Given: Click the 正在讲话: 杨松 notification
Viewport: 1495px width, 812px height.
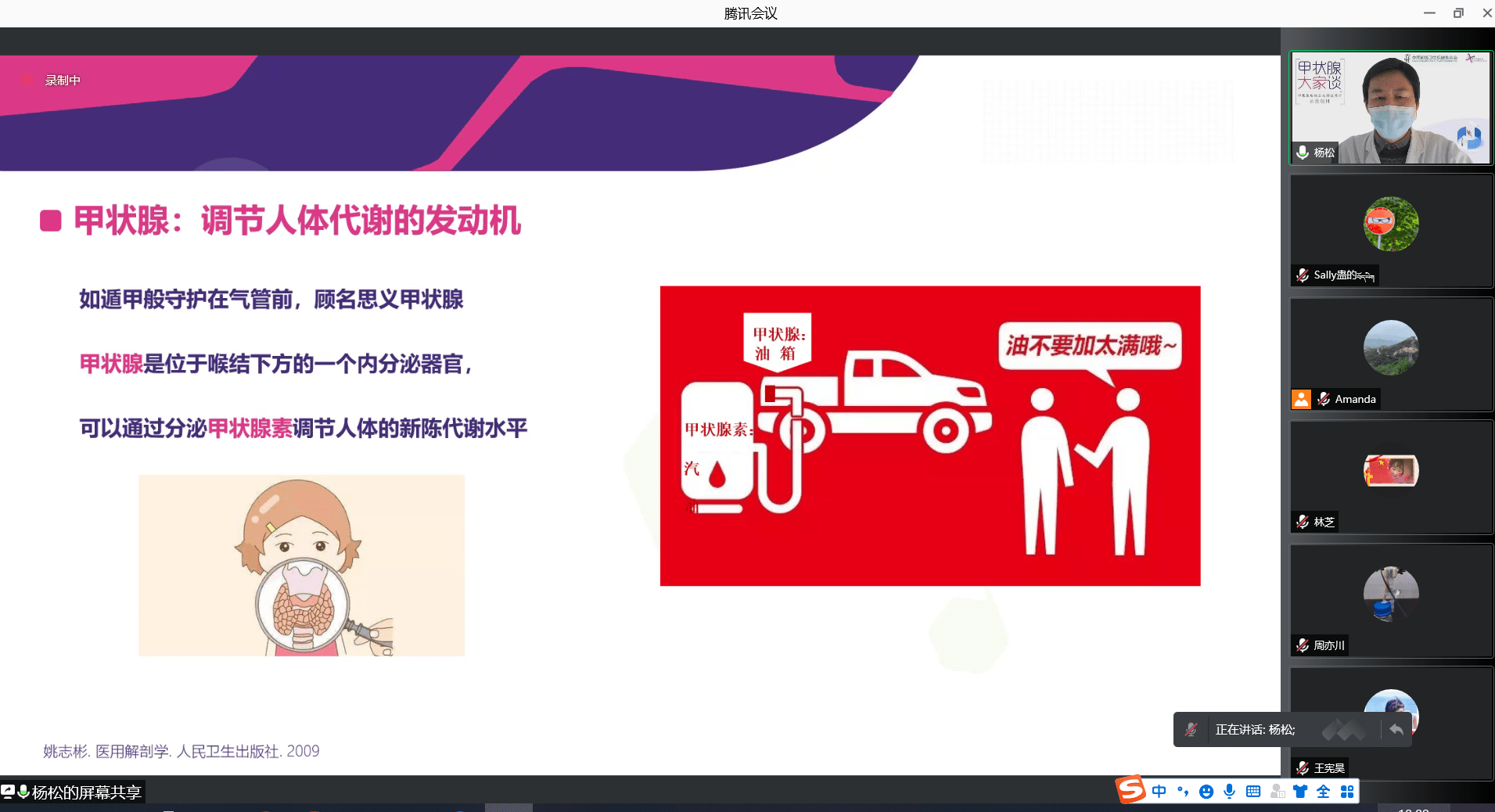Looking at the screenshot, I should pyautogui.click(x=1256, y=729).
